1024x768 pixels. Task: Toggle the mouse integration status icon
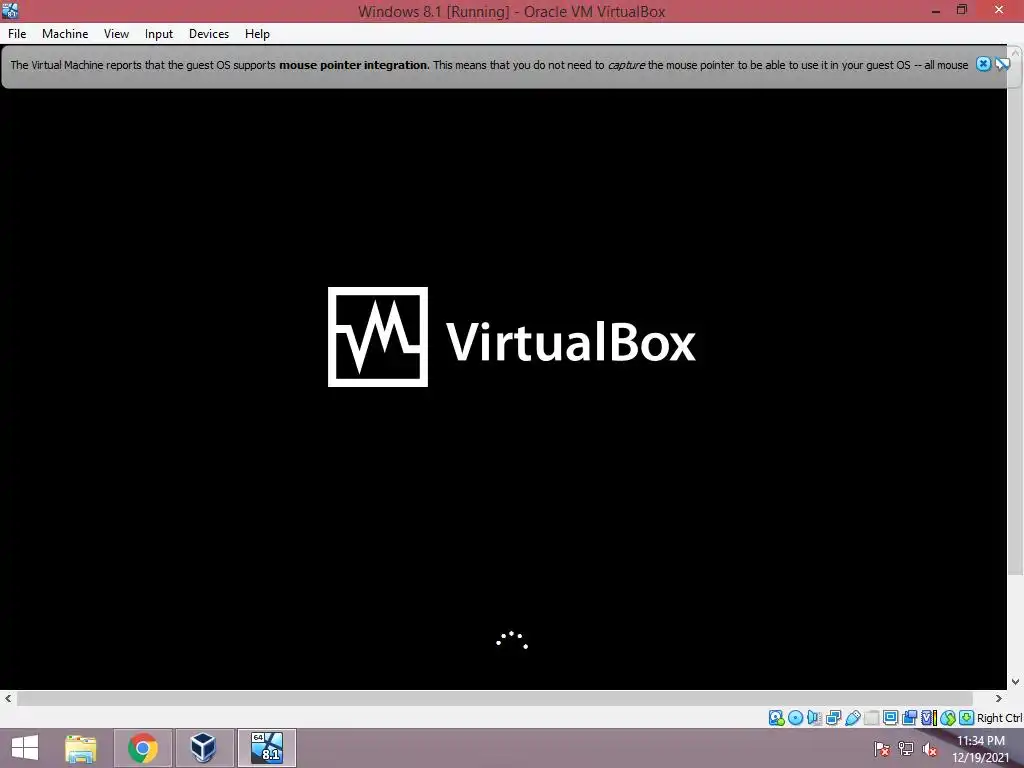click(x=948, y=718)
